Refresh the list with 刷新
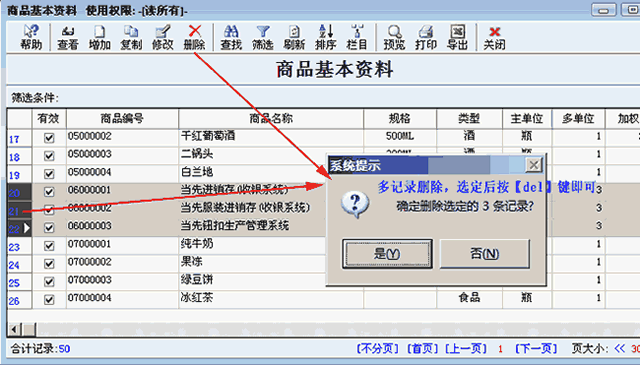 coord(294,37)
